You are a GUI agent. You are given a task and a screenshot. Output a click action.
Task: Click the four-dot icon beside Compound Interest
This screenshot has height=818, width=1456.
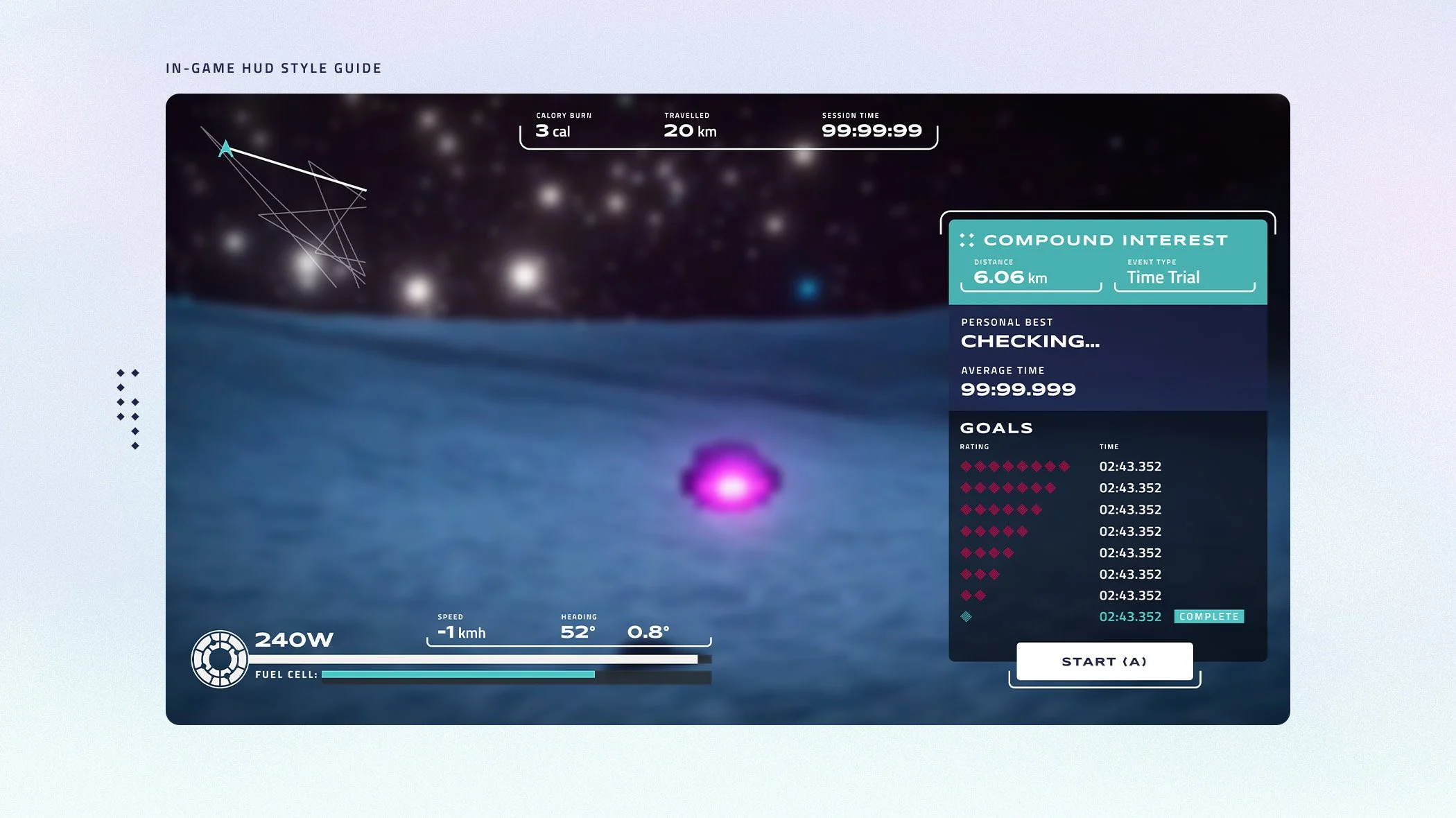click(967, 241)
